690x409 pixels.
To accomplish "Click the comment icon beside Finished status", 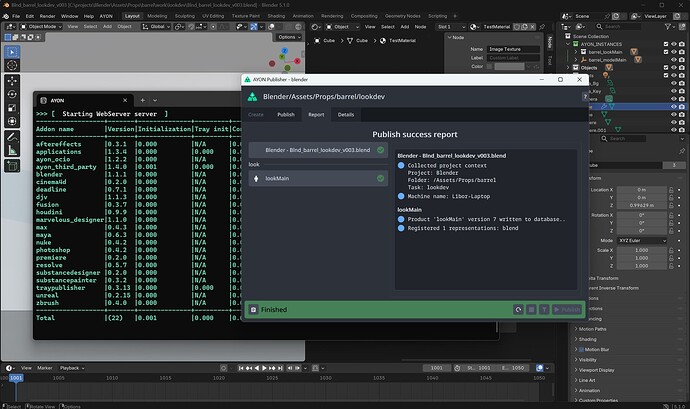I will (x=253, y=310).
